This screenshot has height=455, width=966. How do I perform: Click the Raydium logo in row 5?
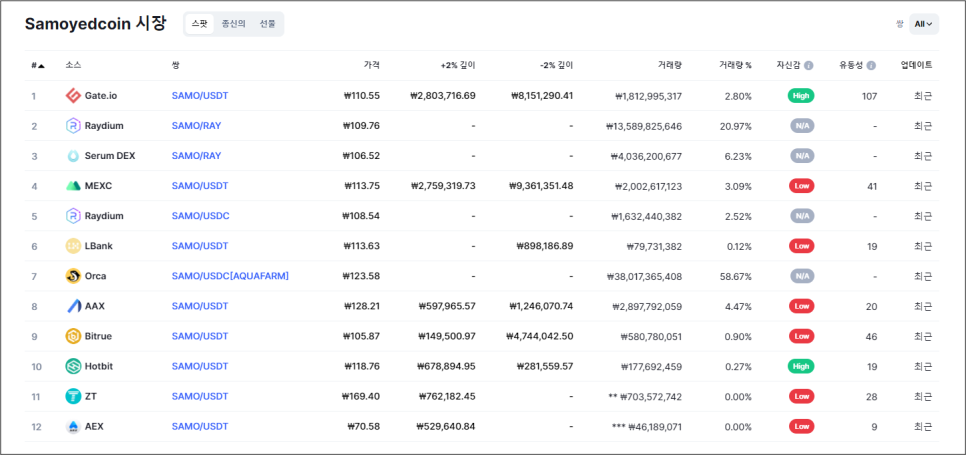73,216
